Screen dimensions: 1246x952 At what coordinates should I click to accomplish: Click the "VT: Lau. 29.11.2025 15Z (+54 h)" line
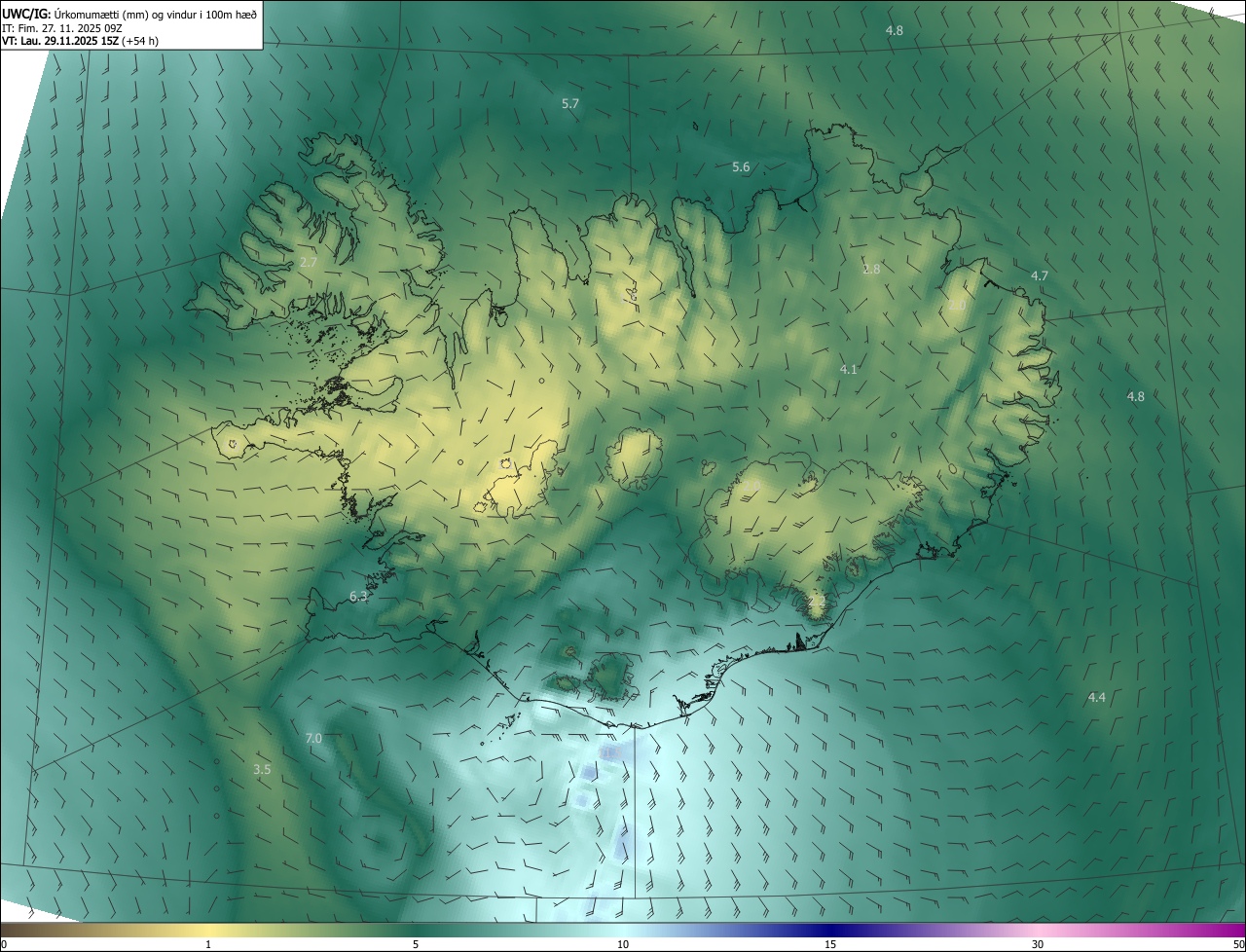(x=80, y=41)
